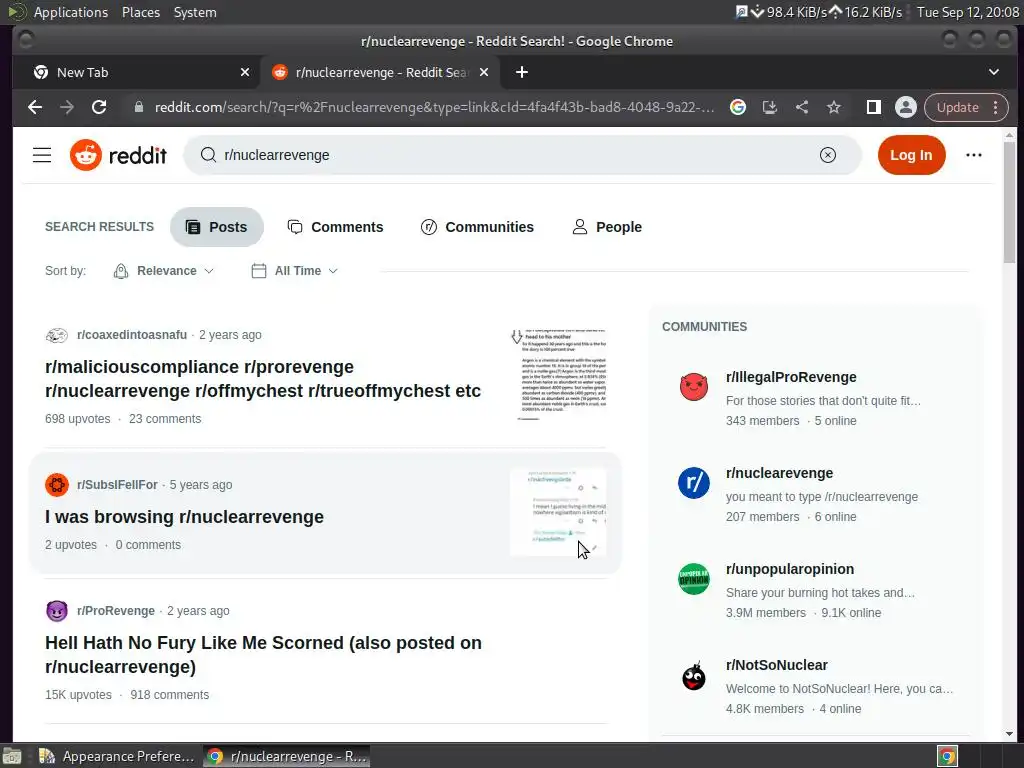Expand the Chrome tab search chevron

pos(993,72)
